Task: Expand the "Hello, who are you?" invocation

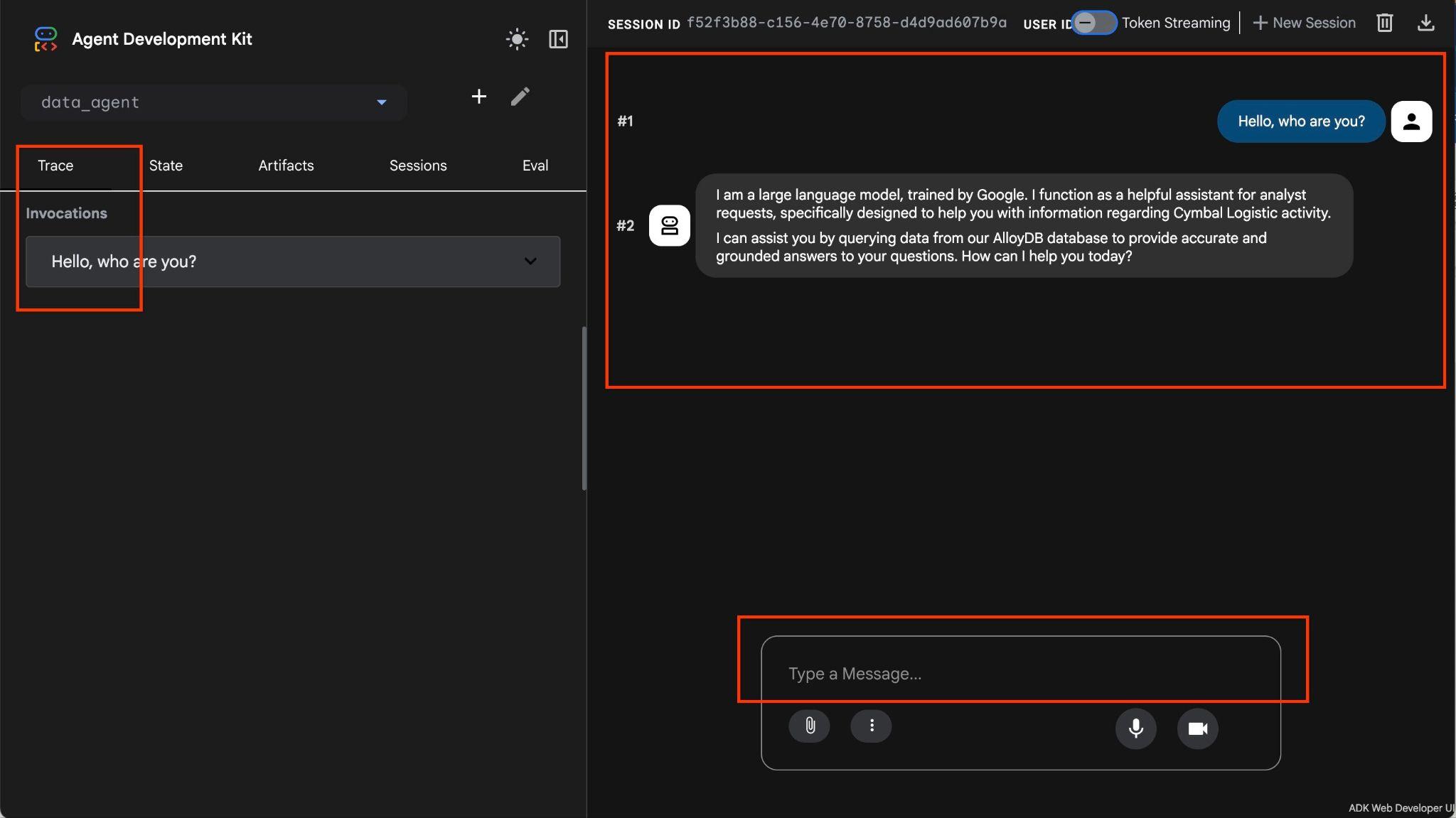Action: coord(293,262)
